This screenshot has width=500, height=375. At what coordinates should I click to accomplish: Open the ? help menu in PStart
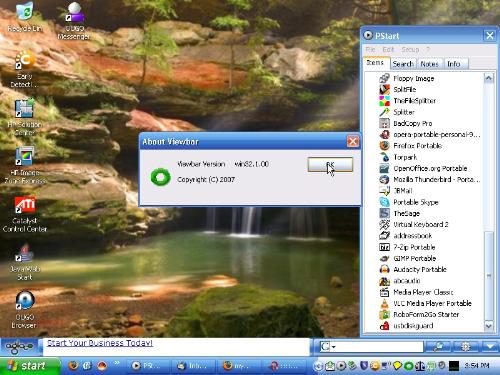428,50
